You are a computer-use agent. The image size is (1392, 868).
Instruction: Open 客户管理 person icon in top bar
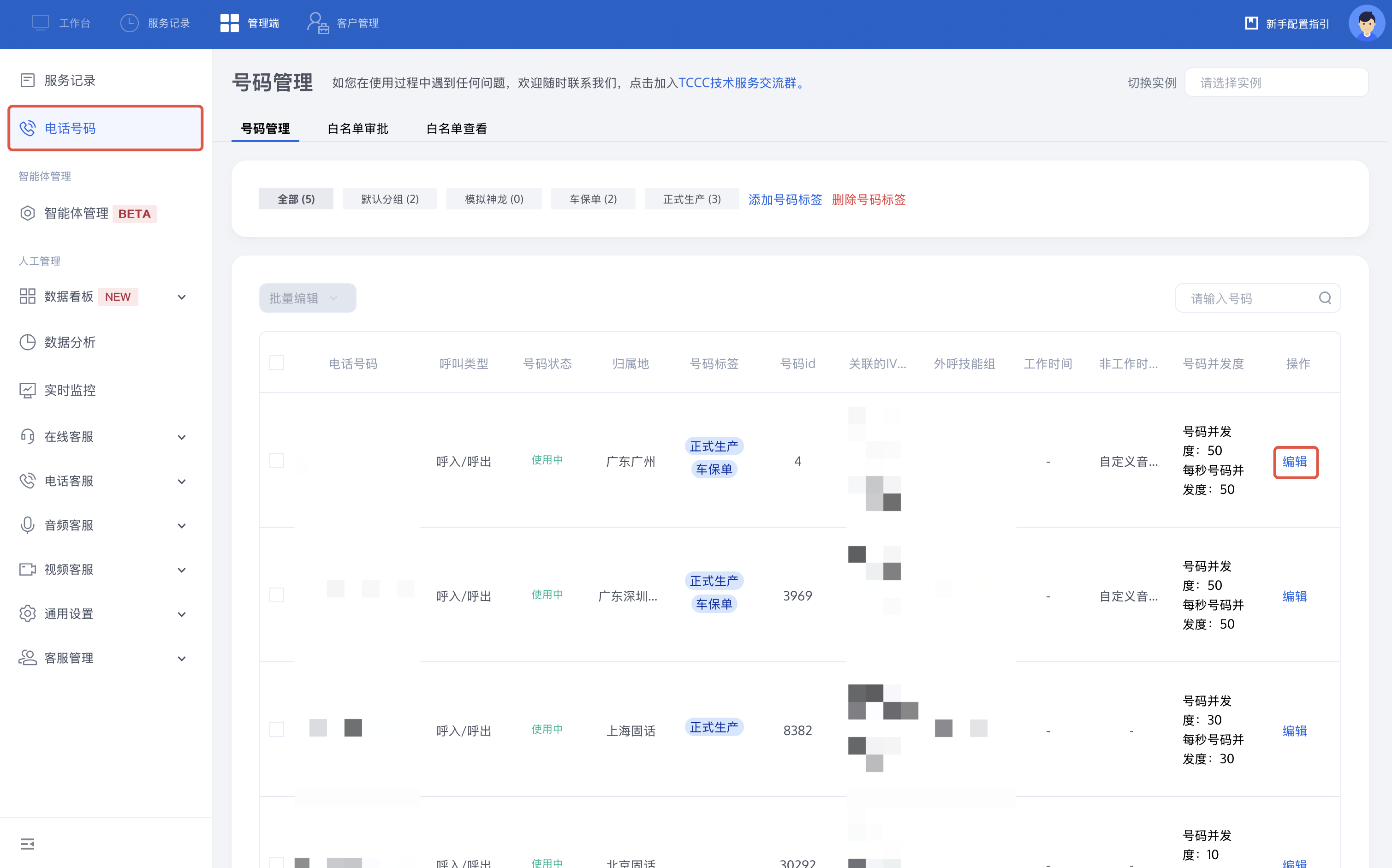point(317,23)
